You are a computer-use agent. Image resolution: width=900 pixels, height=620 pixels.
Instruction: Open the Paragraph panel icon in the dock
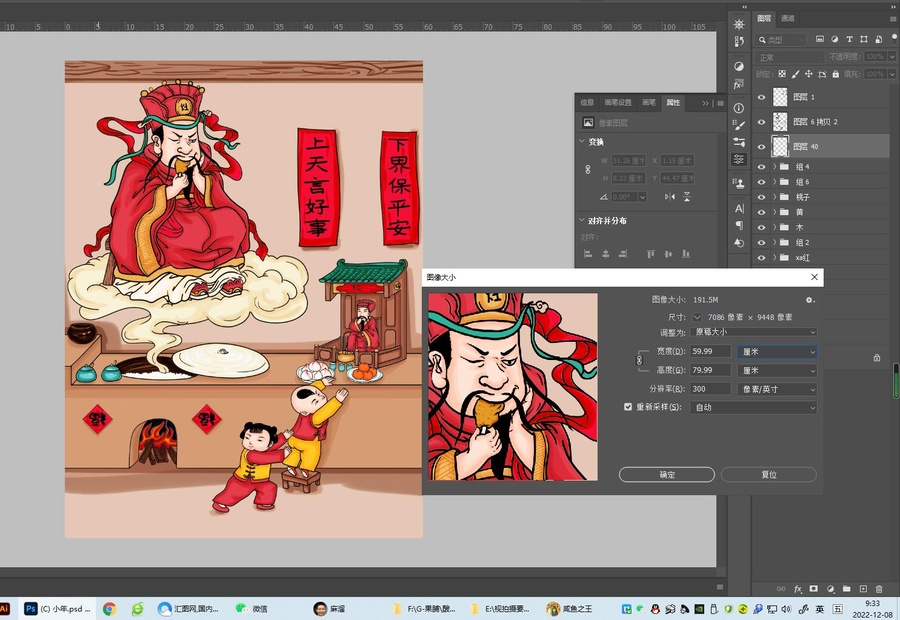[x=739, y=225]
